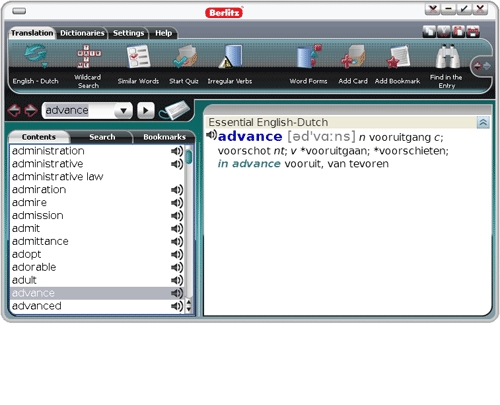The width and height of the screenshot is (500, 405).
Task: Select 'adorable' in word list
Action: click(x=34, y=267)
